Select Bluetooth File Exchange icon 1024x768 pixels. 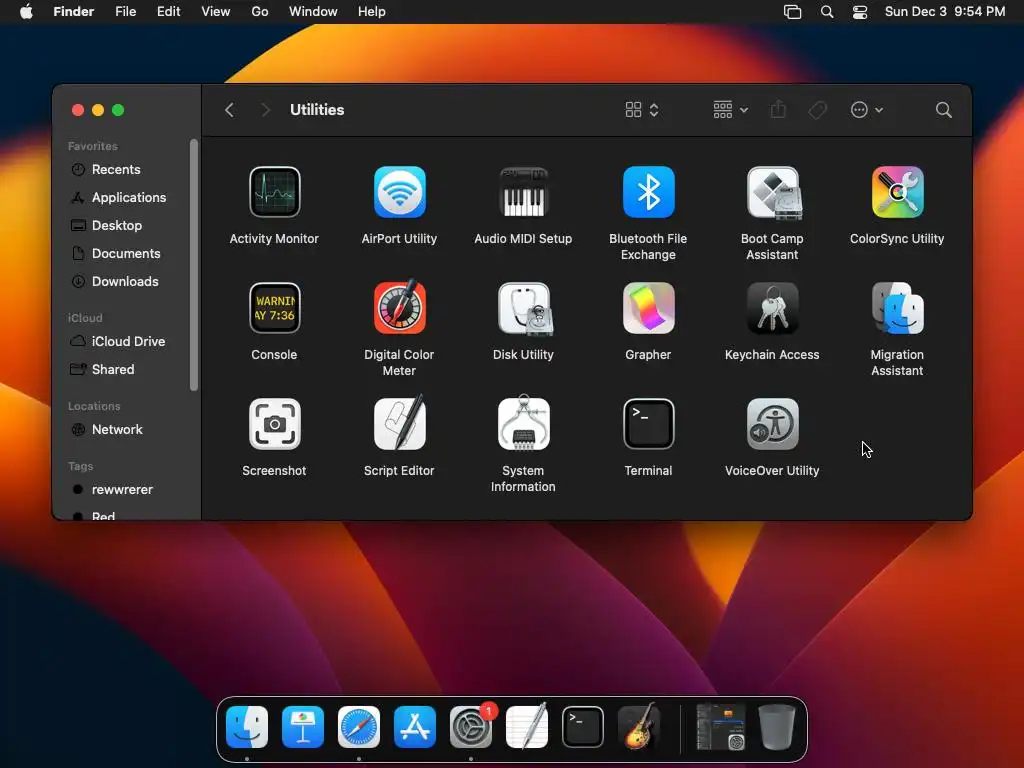(x=648, y=192)
